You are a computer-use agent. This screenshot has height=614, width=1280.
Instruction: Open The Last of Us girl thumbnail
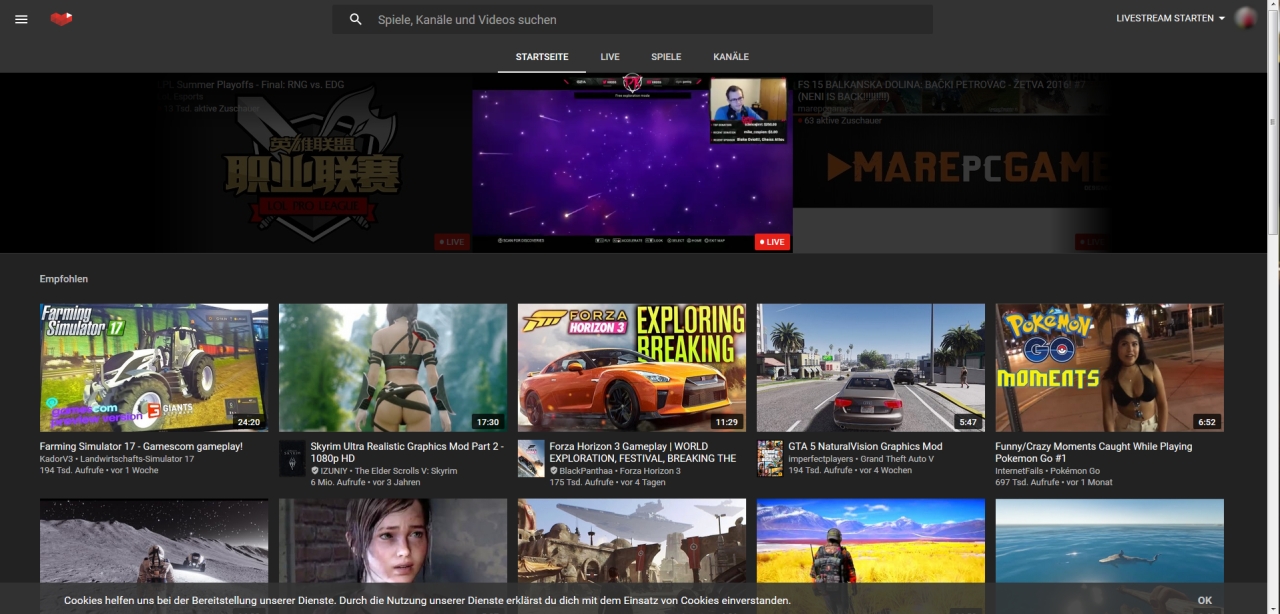point(393,541)
